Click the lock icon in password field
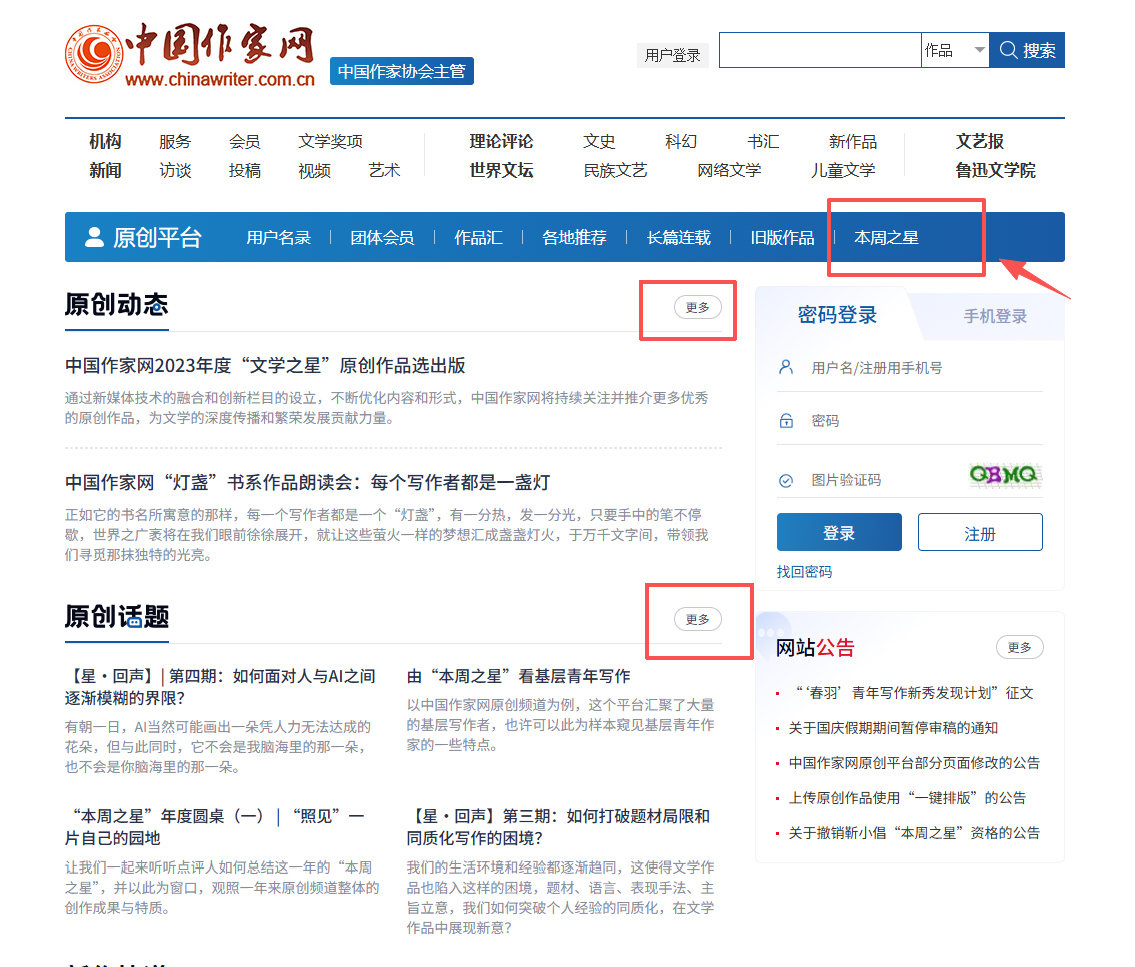The height and width of the screenshot is (967, 1135). (786, 421)
